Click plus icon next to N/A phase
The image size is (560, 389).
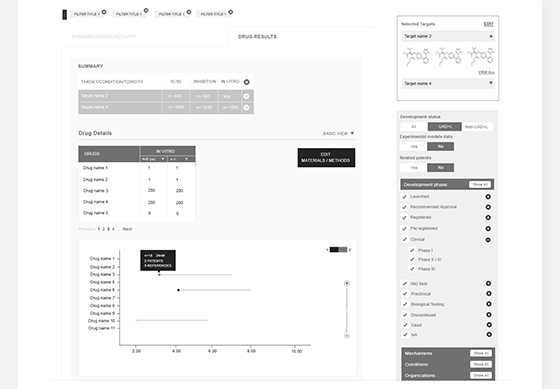489,335
